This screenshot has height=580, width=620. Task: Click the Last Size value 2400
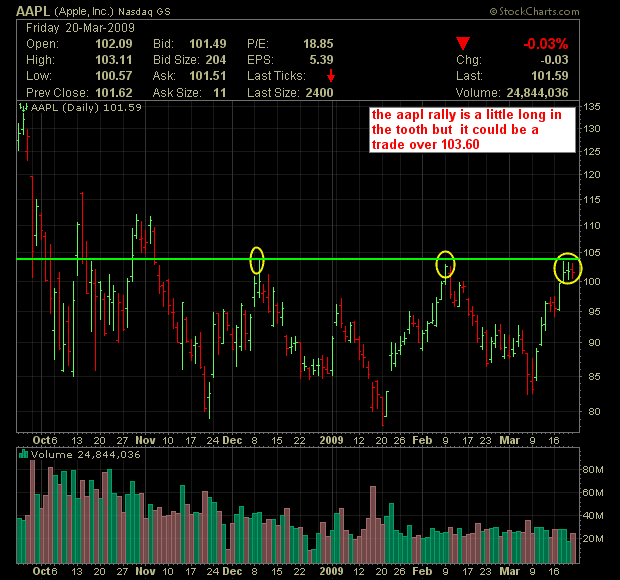(x=319, y=93)
